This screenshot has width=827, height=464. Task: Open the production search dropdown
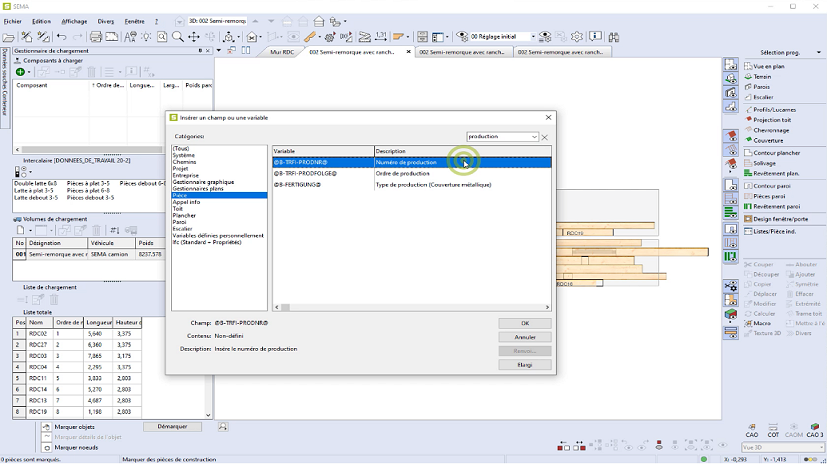click(x=535, y=137)
